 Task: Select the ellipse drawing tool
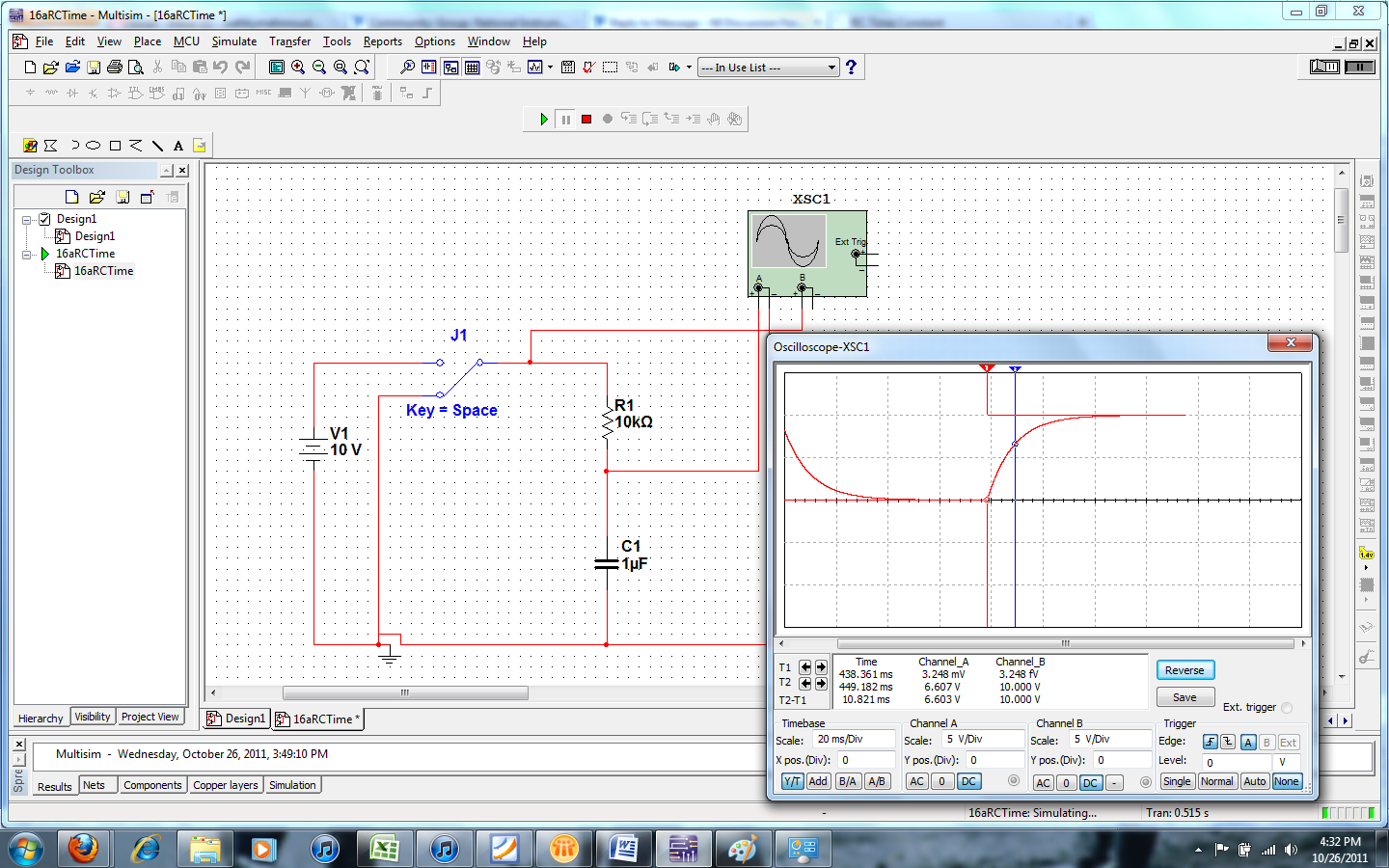point(94,146)
